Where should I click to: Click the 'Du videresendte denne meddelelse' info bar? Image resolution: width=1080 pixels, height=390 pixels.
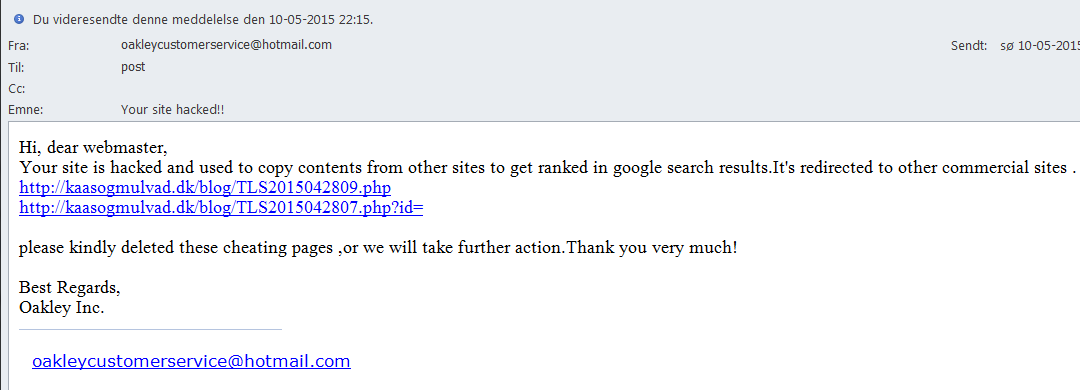(540, 19)
